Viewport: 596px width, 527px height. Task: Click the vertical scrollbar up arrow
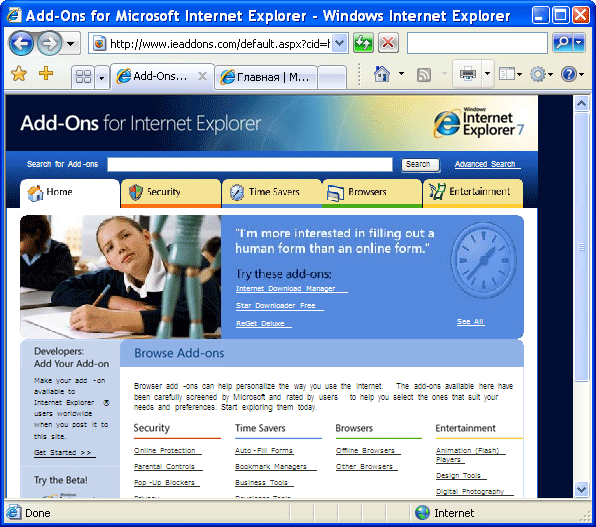[x=581, y=103]
